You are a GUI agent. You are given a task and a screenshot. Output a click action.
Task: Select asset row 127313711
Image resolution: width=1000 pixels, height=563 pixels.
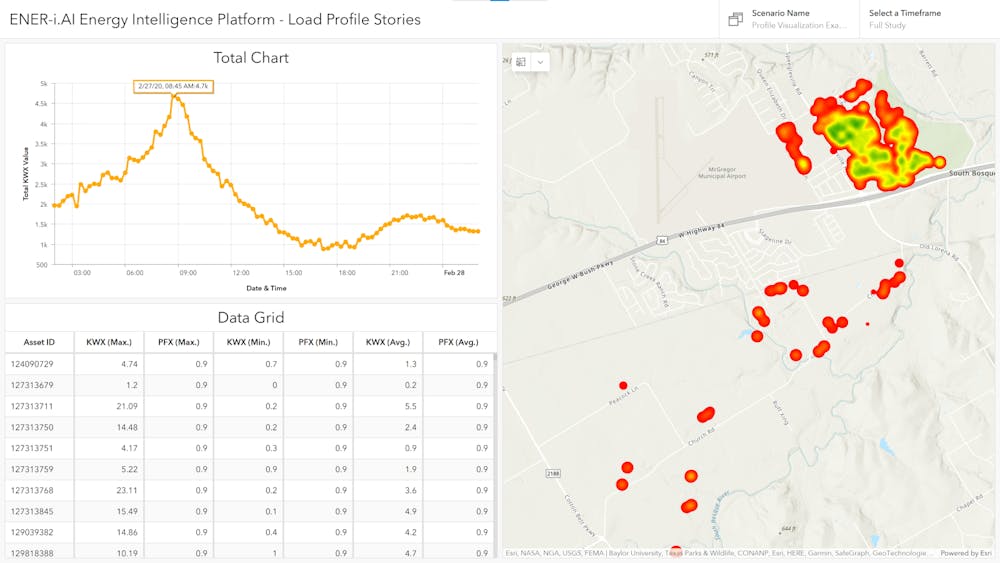point(249,406)
